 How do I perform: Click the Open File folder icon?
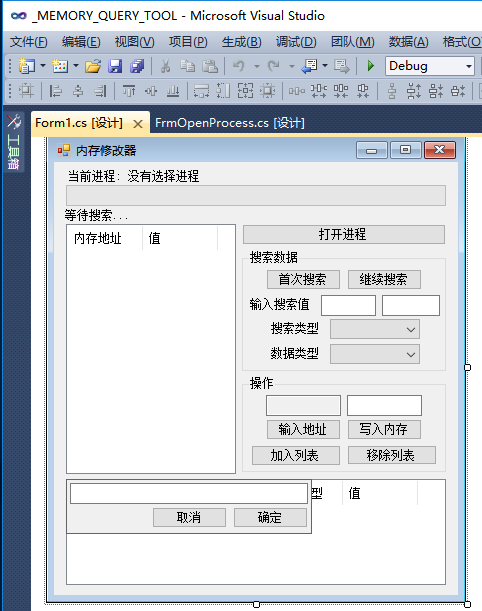coord(93,66)
